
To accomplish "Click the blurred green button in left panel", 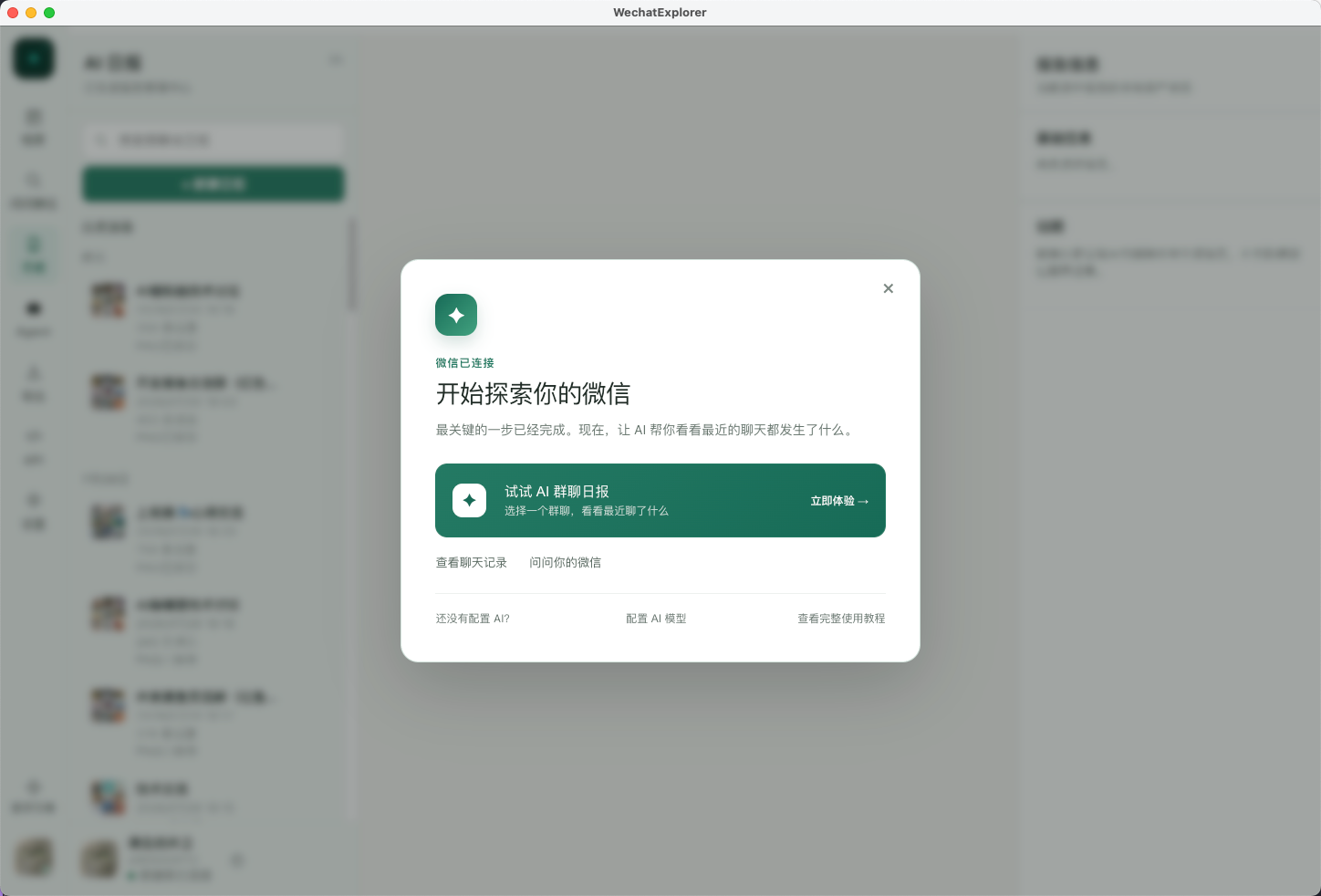I will (213, 184).
